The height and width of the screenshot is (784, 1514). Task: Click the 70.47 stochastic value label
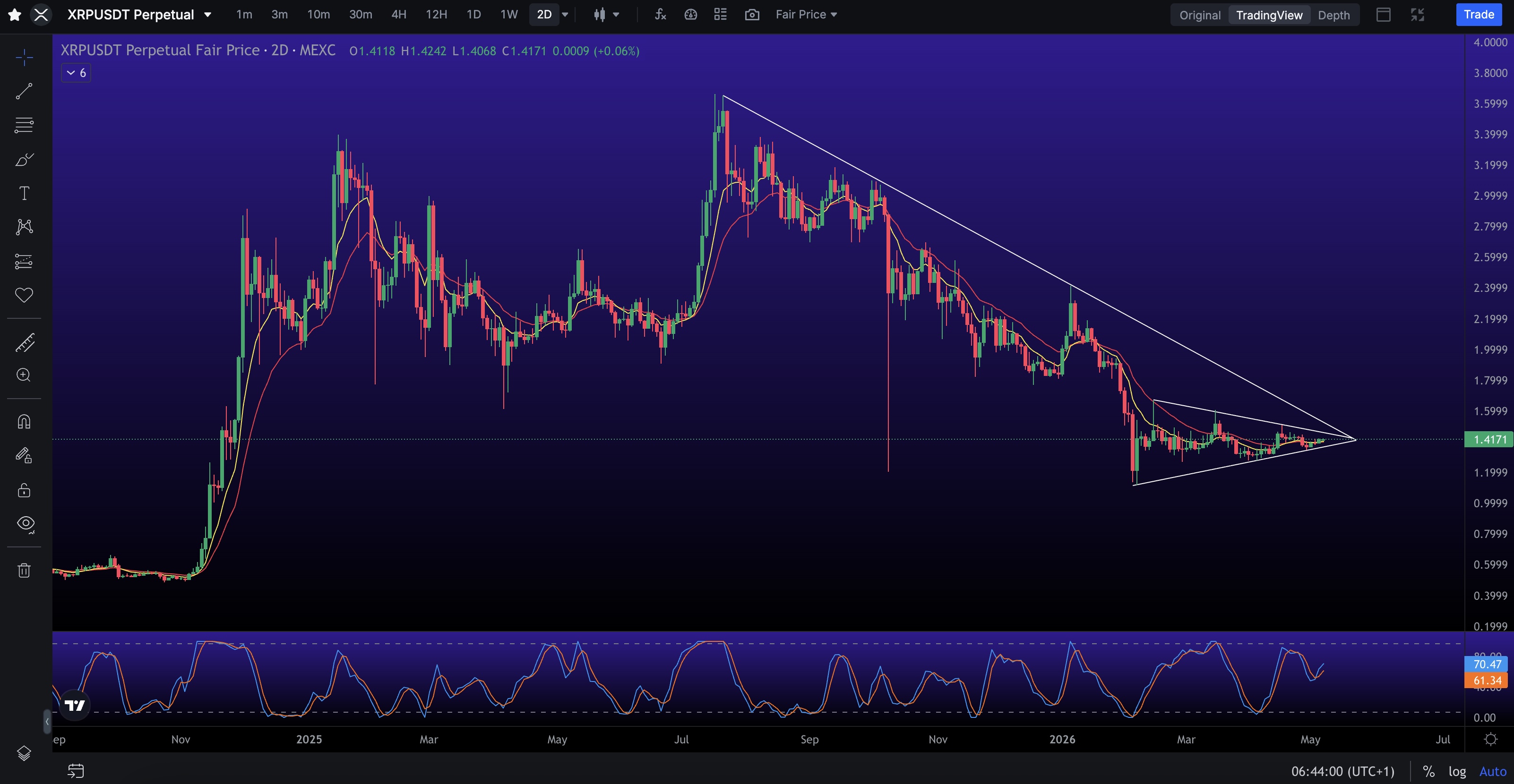[1488, 664]
